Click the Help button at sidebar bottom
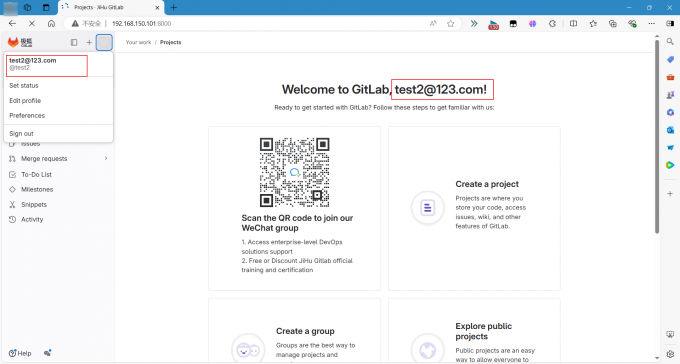The image size is (680, 364). point(20,353)
